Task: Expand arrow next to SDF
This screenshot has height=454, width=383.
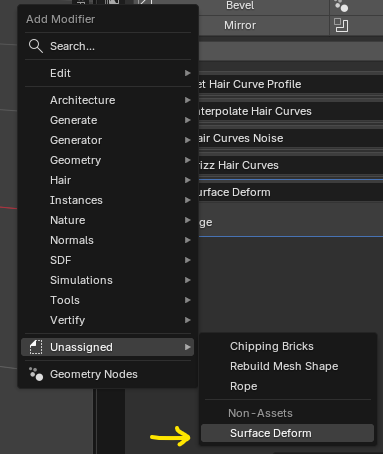Action: [188, 260]
